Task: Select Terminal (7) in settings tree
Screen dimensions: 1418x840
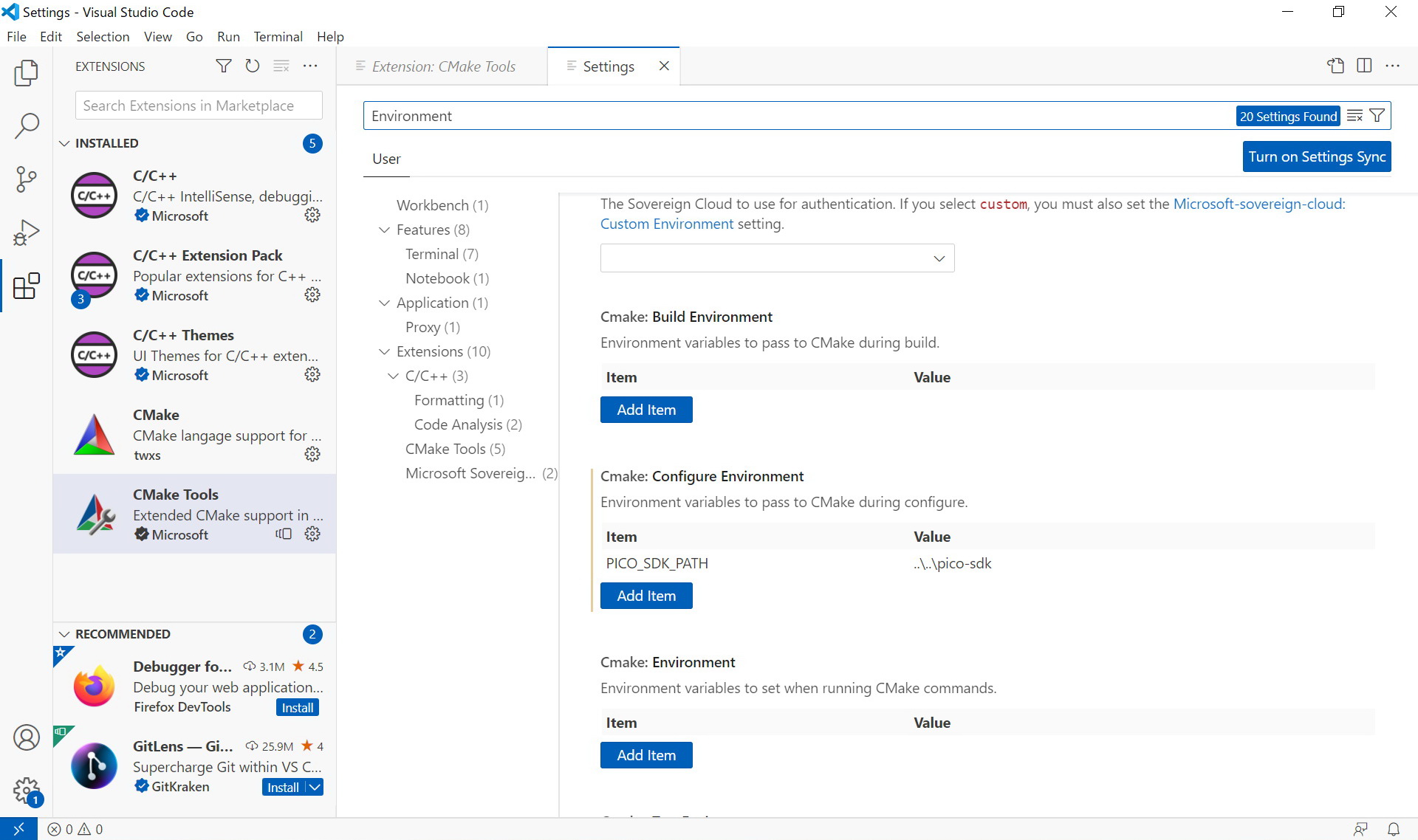Action: [x=442, y=254]
